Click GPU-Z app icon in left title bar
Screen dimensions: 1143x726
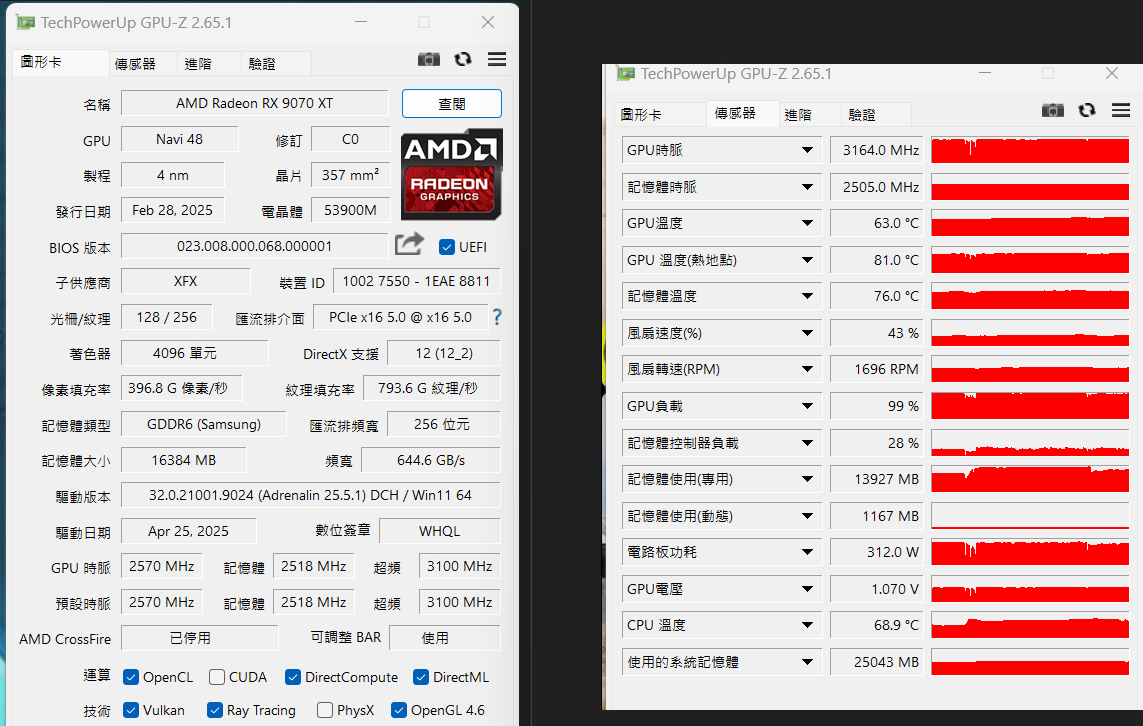click(x=26, y=23)
